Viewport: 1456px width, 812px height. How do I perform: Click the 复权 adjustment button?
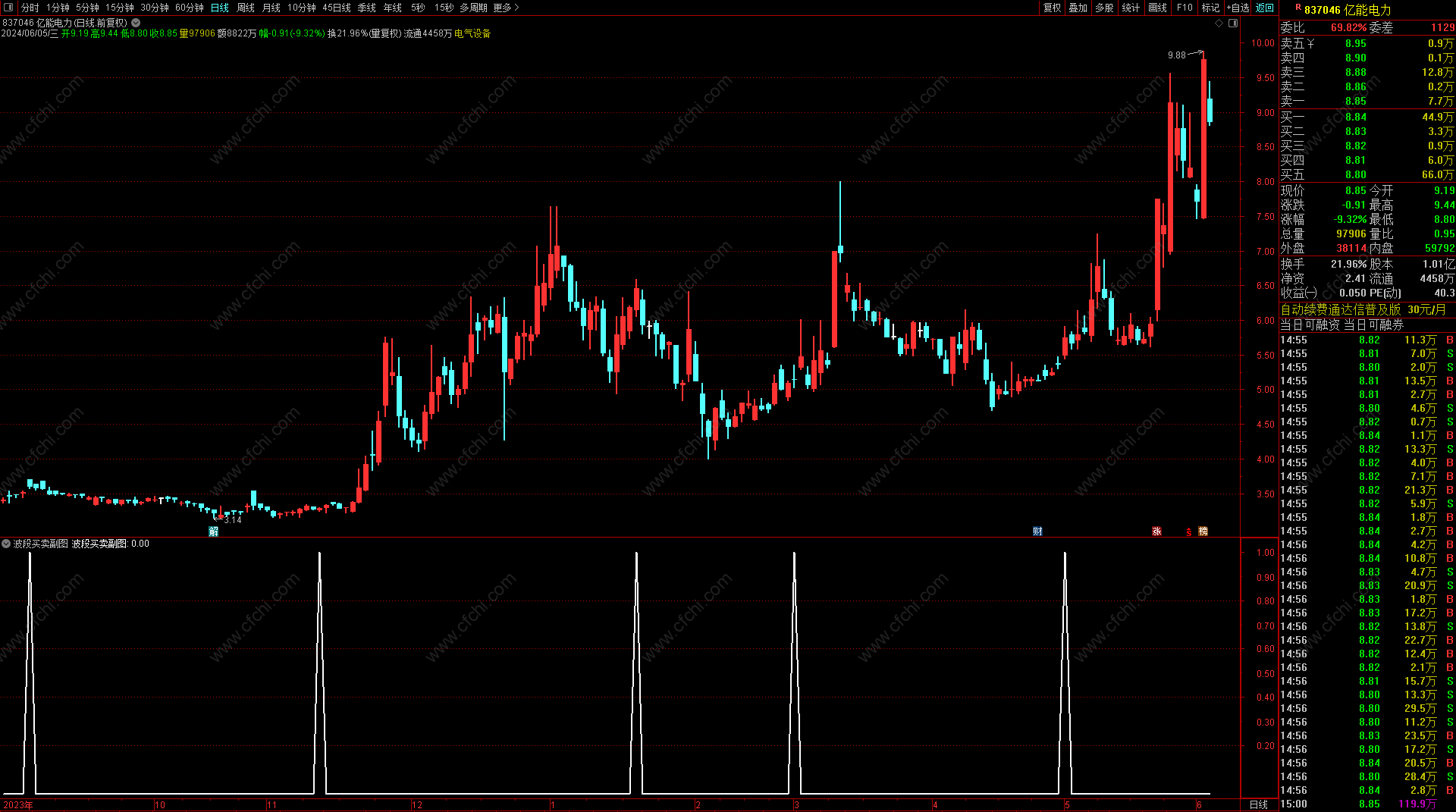(x=1053, y=8)
